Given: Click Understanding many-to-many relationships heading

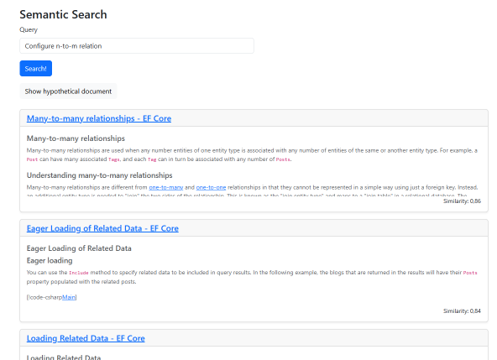Looking at the screenshot, I should pyautogui.click(x=99, y=175).
